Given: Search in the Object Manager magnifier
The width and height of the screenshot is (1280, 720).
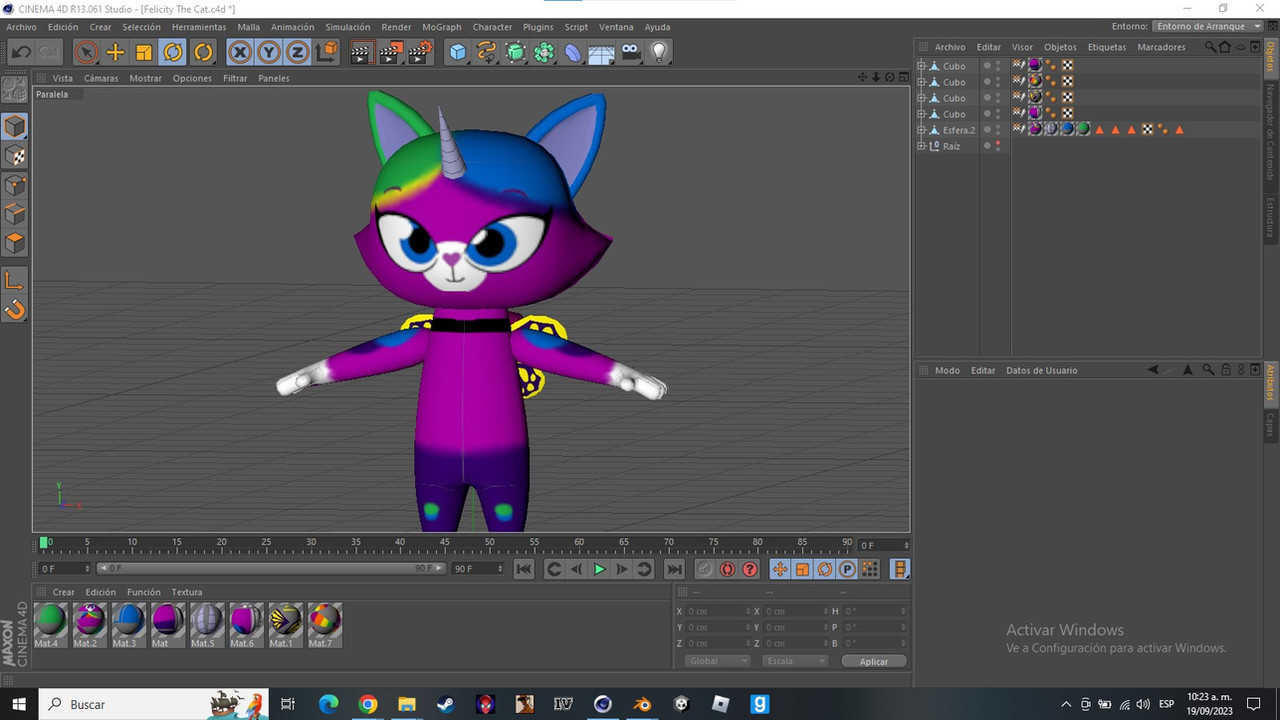Looking at the screenshot, I should [1210, 47].
